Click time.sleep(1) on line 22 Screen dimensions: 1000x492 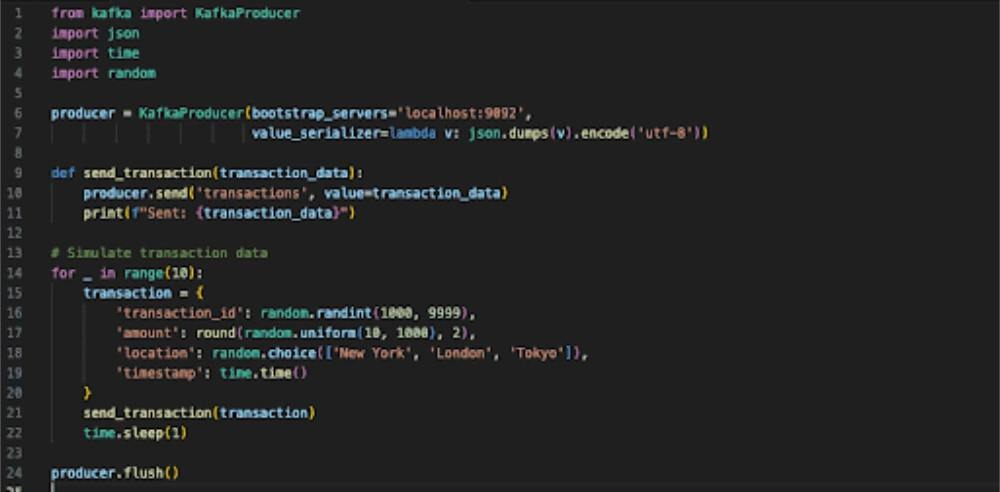tap(135, 433)
